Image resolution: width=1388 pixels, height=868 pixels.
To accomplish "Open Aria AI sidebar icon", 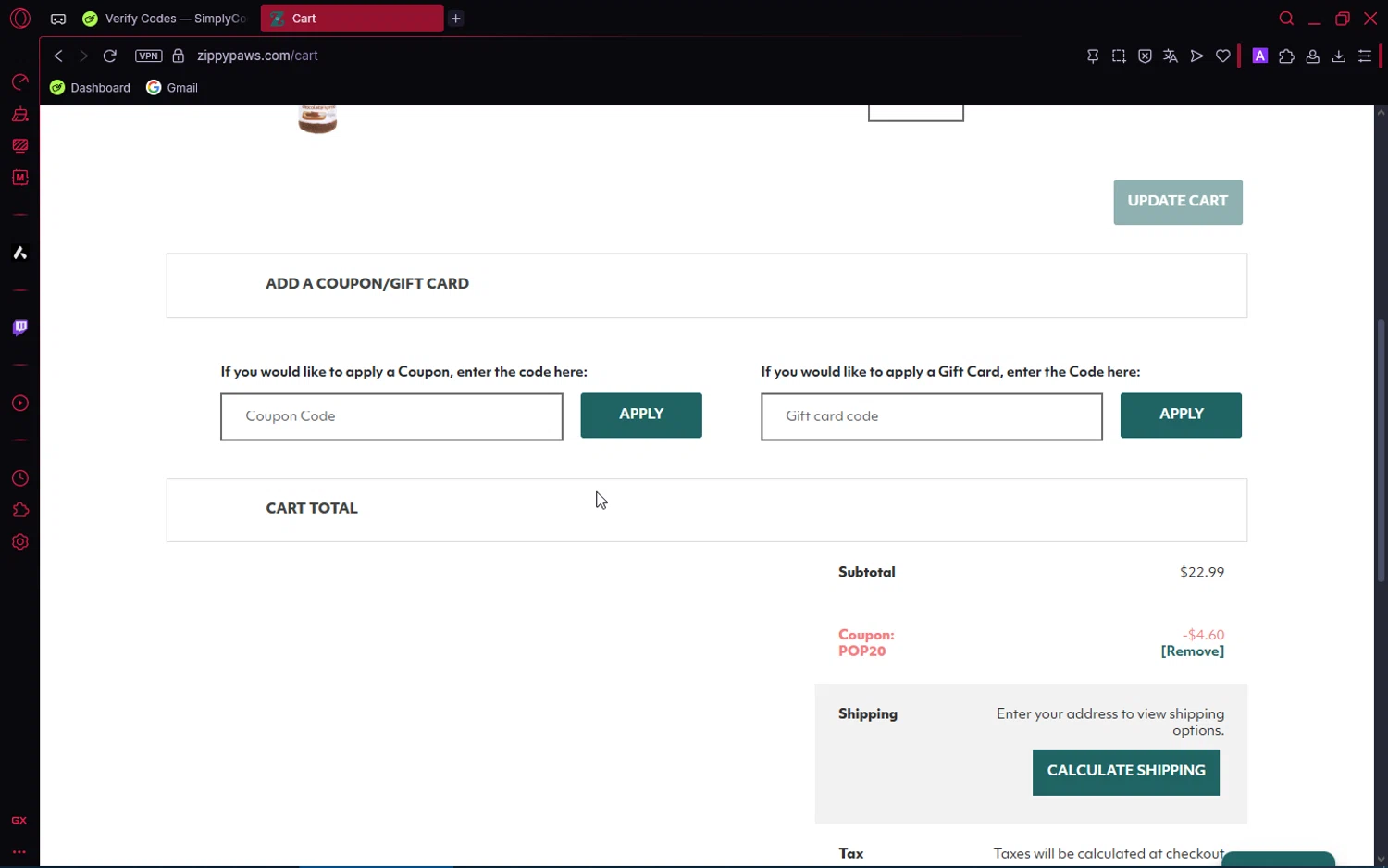I will tap(19, 253).
